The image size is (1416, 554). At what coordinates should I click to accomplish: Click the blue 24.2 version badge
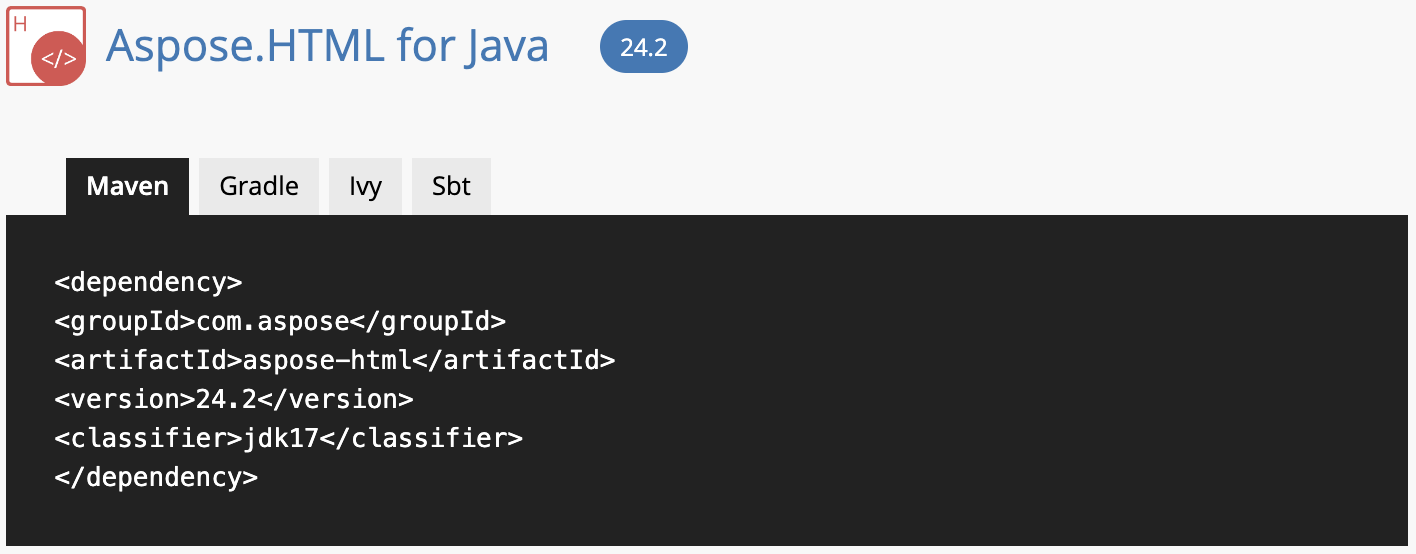coord(643,47)
